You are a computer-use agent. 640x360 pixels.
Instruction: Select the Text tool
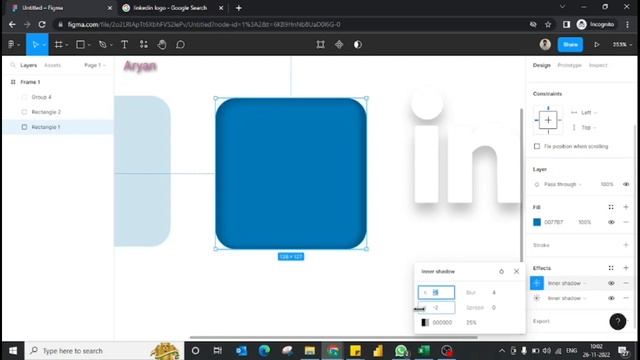124,44
